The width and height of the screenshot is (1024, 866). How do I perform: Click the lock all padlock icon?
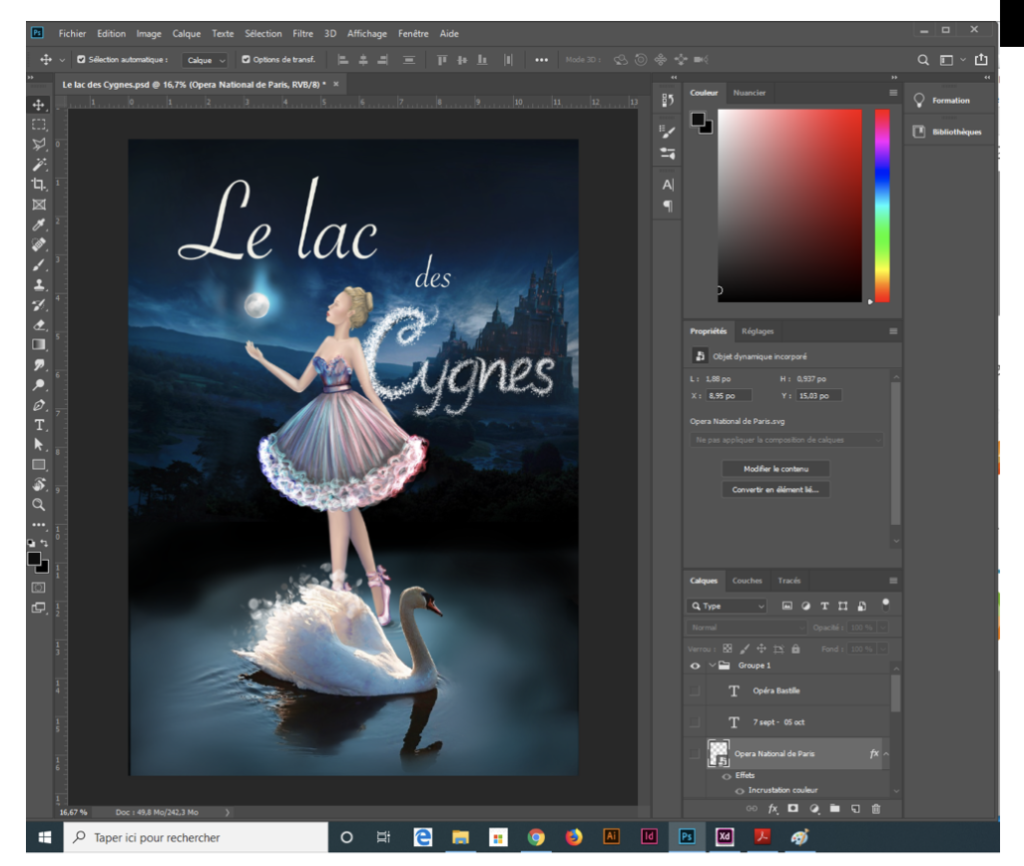(795, 649)
